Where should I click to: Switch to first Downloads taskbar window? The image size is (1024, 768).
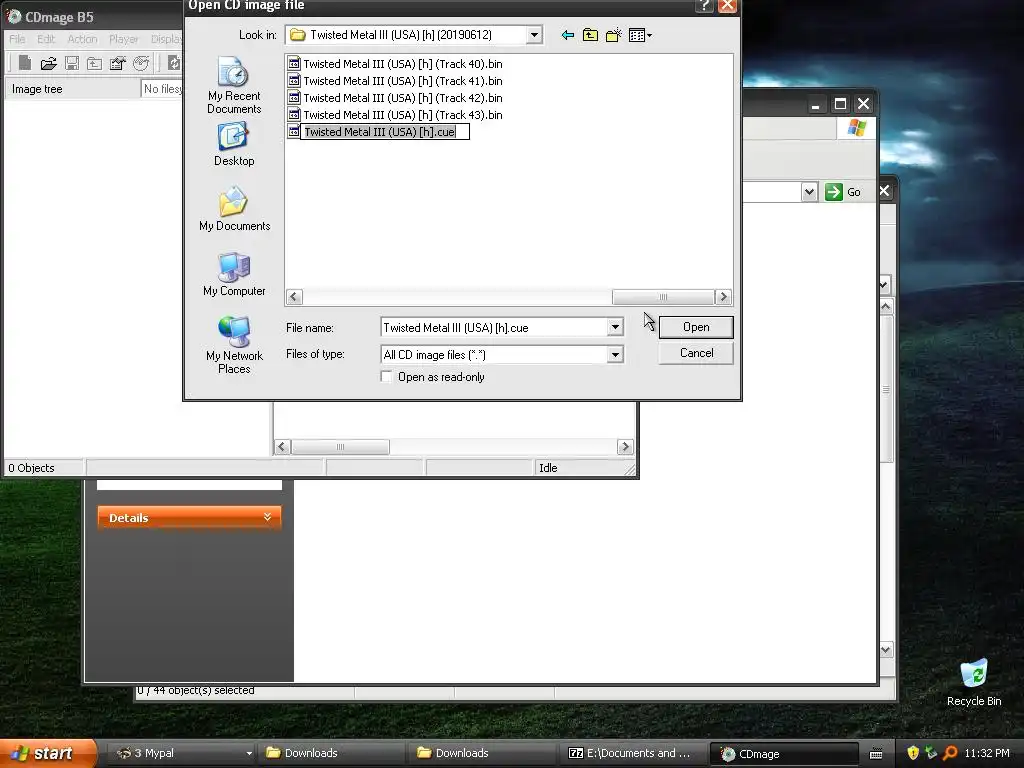click(x=332, y=753)
